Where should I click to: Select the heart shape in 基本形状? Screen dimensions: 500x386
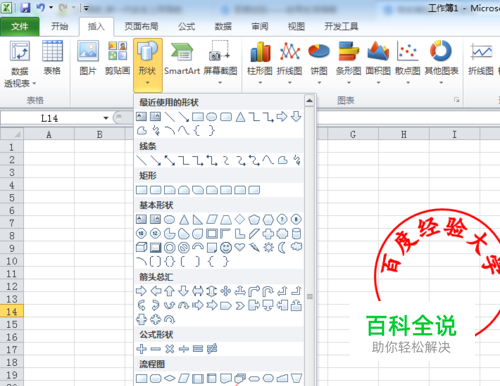[240, 247]
